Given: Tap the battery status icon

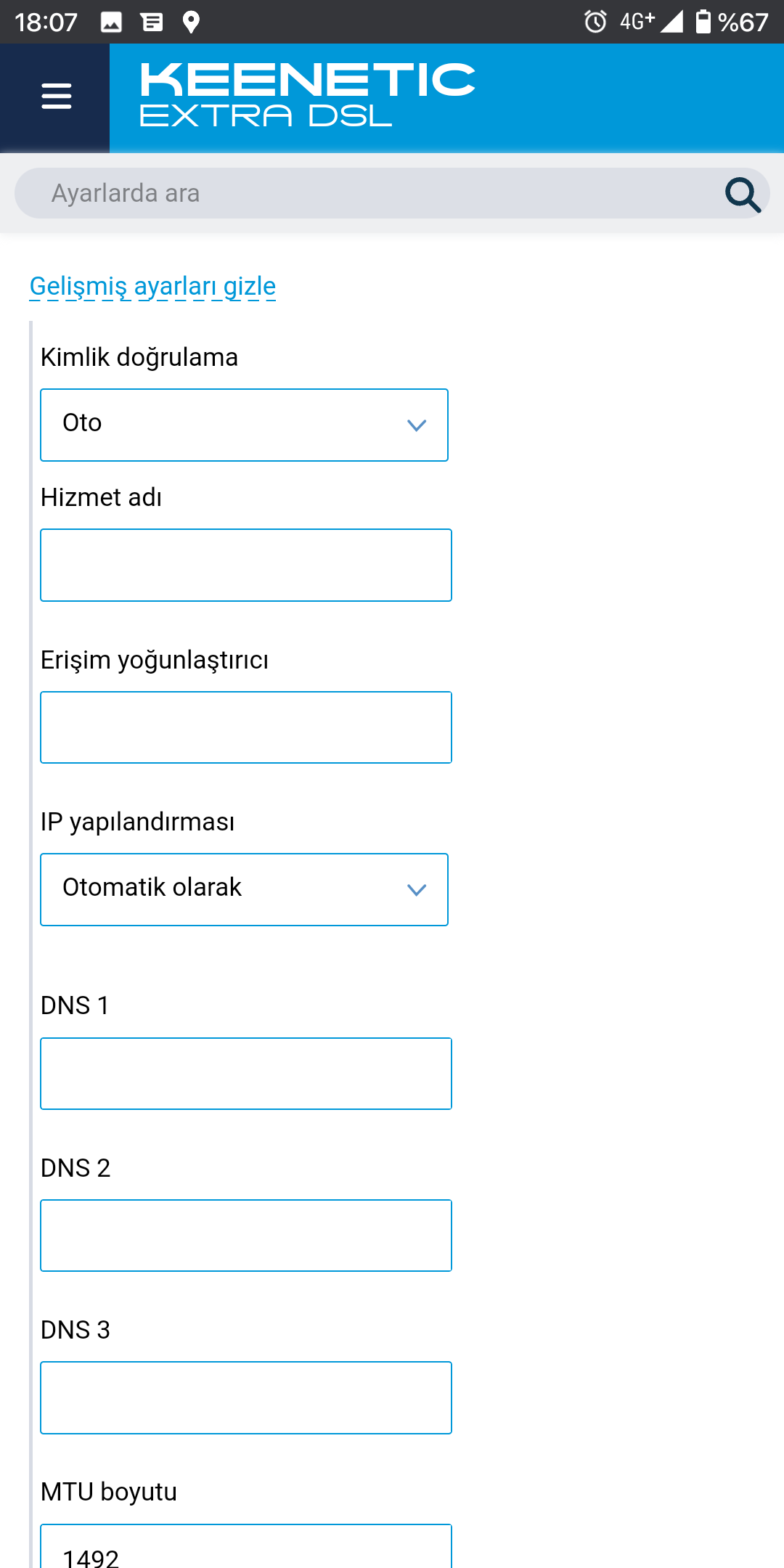Looking at the screenshot, I should coord(703,22).
